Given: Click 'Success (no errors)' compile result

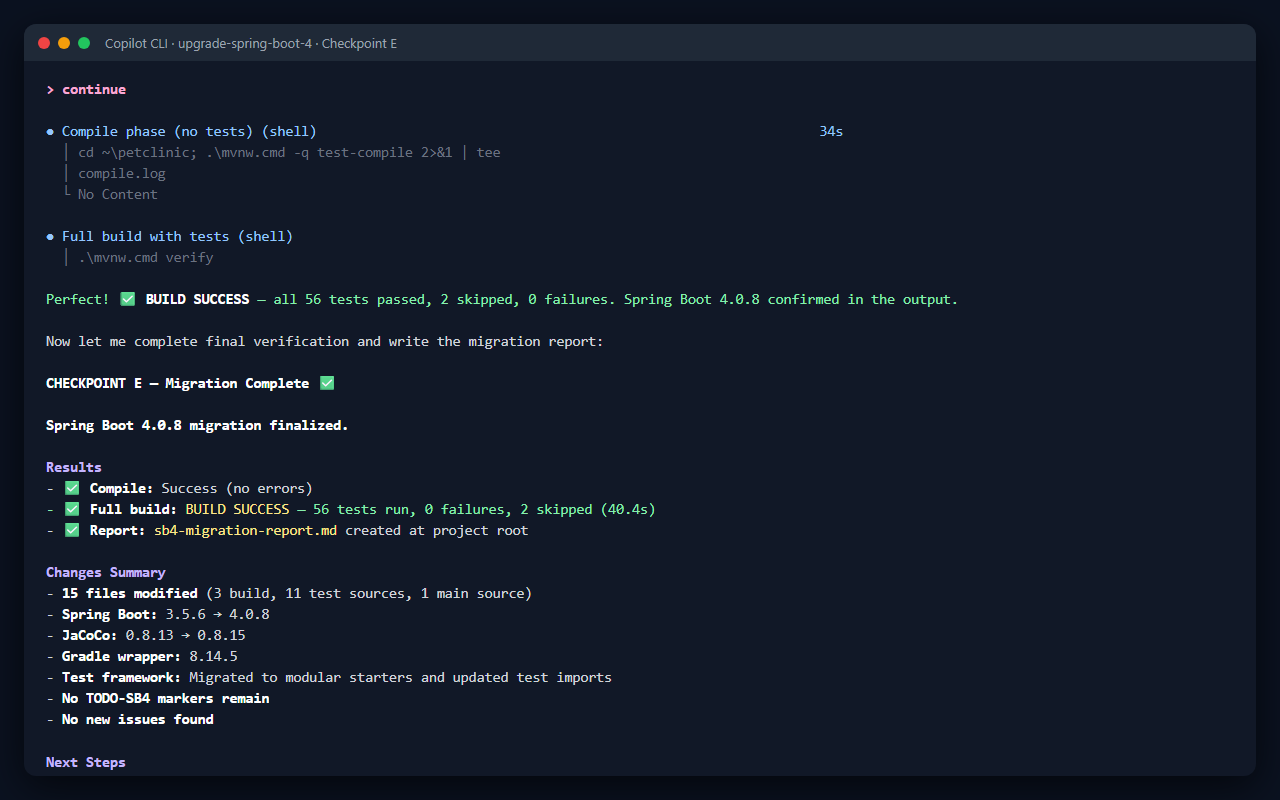Looking at the screenshot, I should click(x=237, y=488).
